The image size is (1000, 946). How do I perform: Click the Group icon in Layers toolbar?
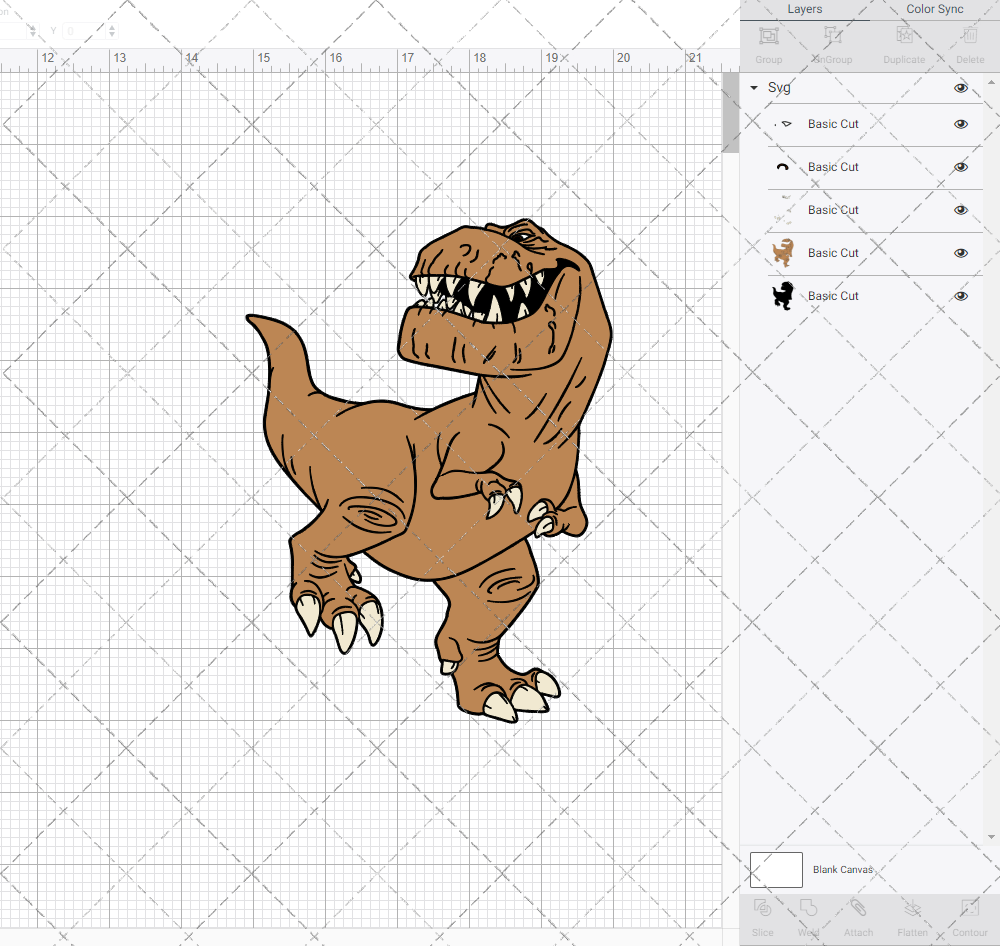point(768,36)
